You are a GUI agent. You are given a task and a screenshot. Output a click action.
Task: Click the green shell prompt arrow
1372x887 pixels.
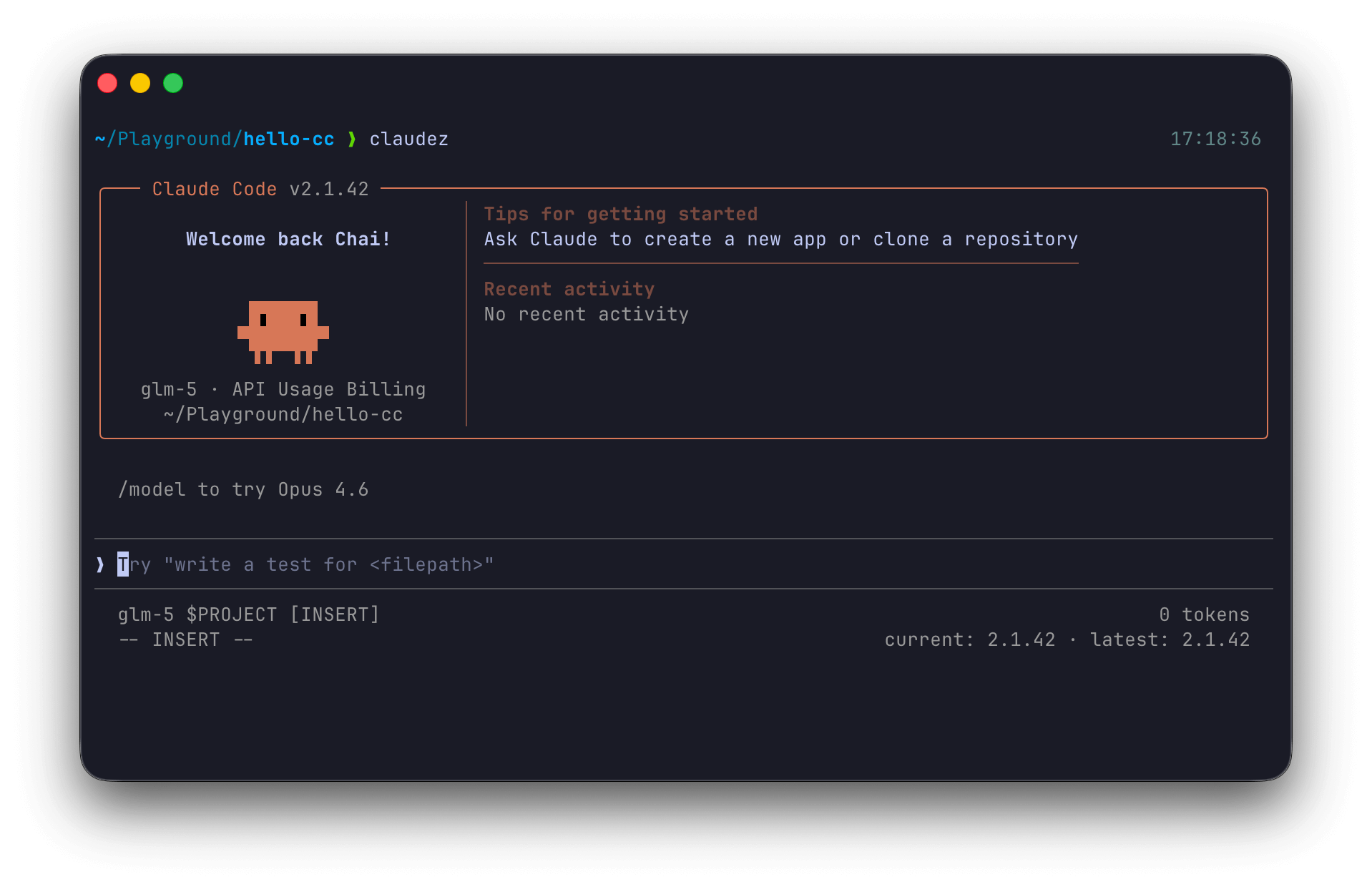352,139
